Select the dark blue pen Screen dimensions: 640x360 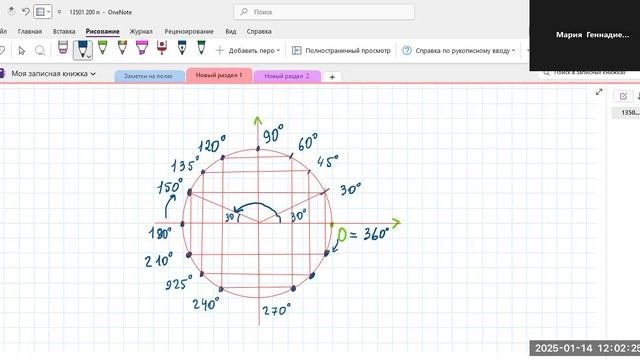pos(82,49)
